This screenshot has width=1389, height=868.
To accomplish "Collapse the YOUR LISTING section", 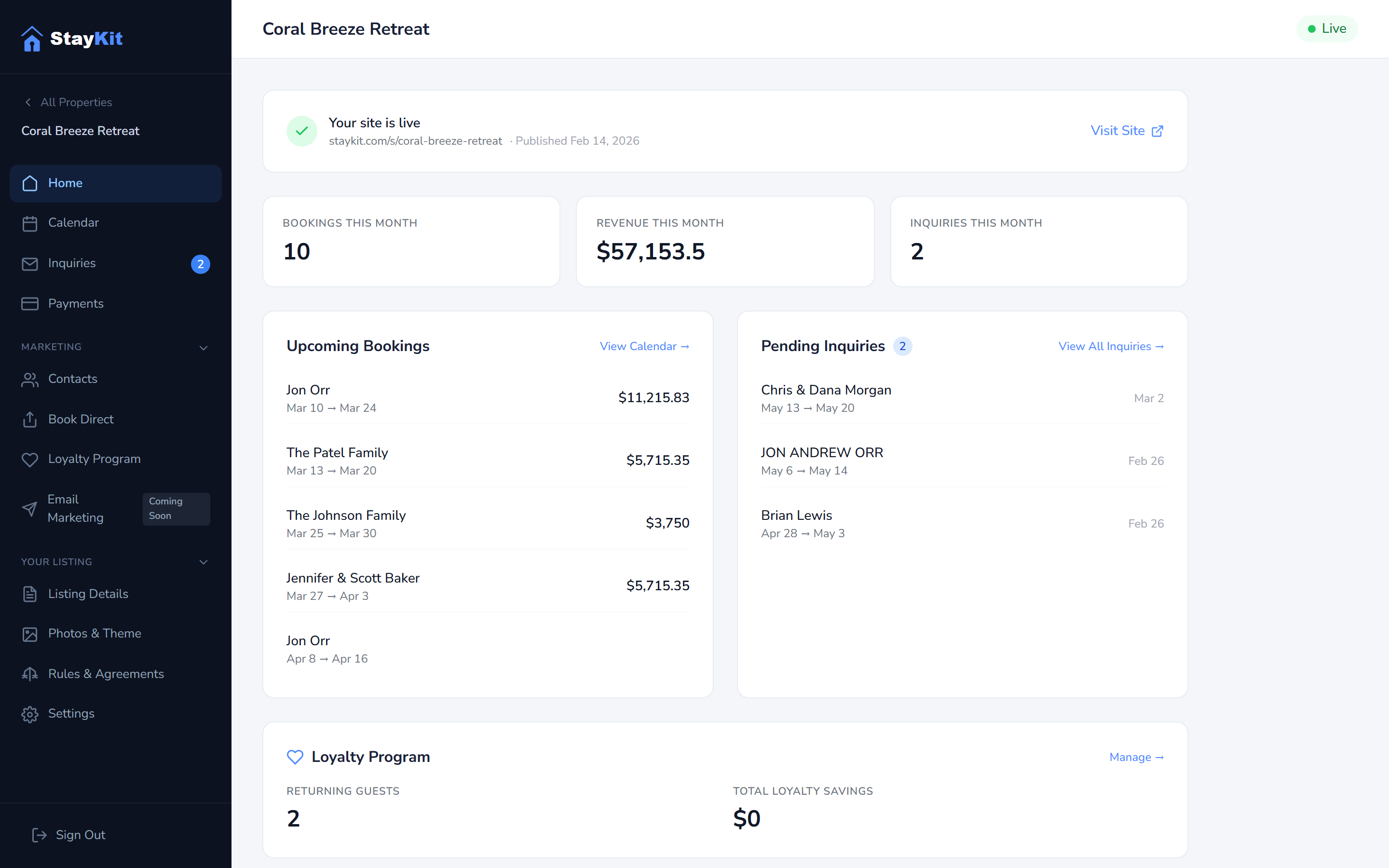I will [x=203, y=562].
